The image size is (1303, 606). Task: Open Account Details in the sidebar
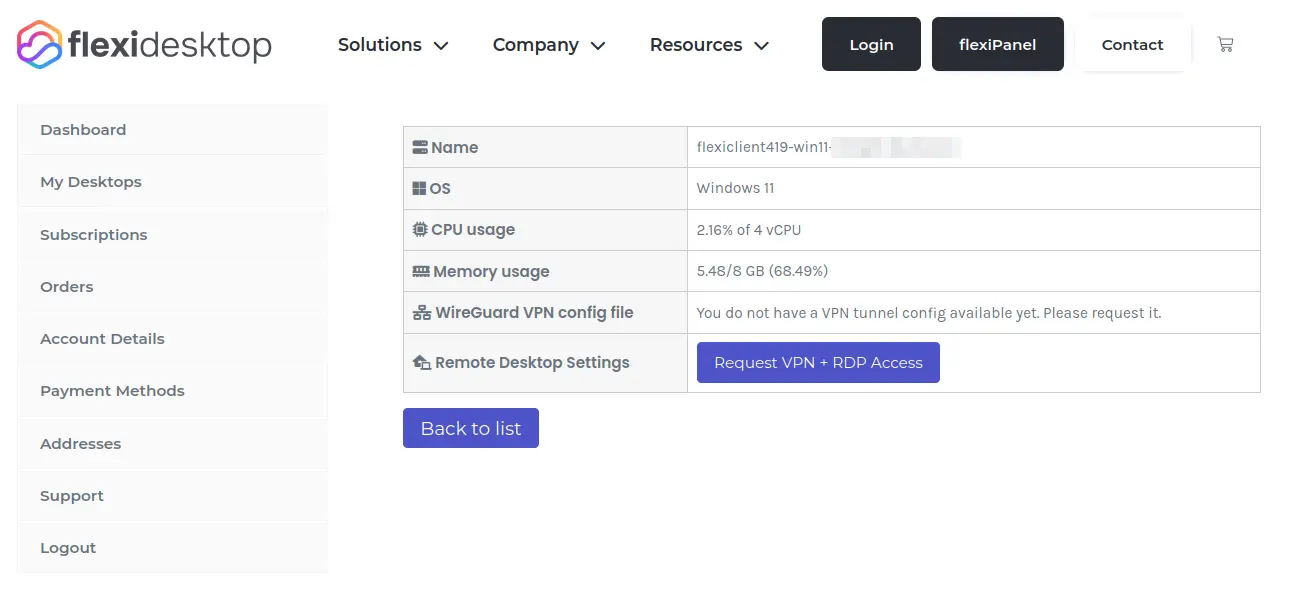click(173, 339)
